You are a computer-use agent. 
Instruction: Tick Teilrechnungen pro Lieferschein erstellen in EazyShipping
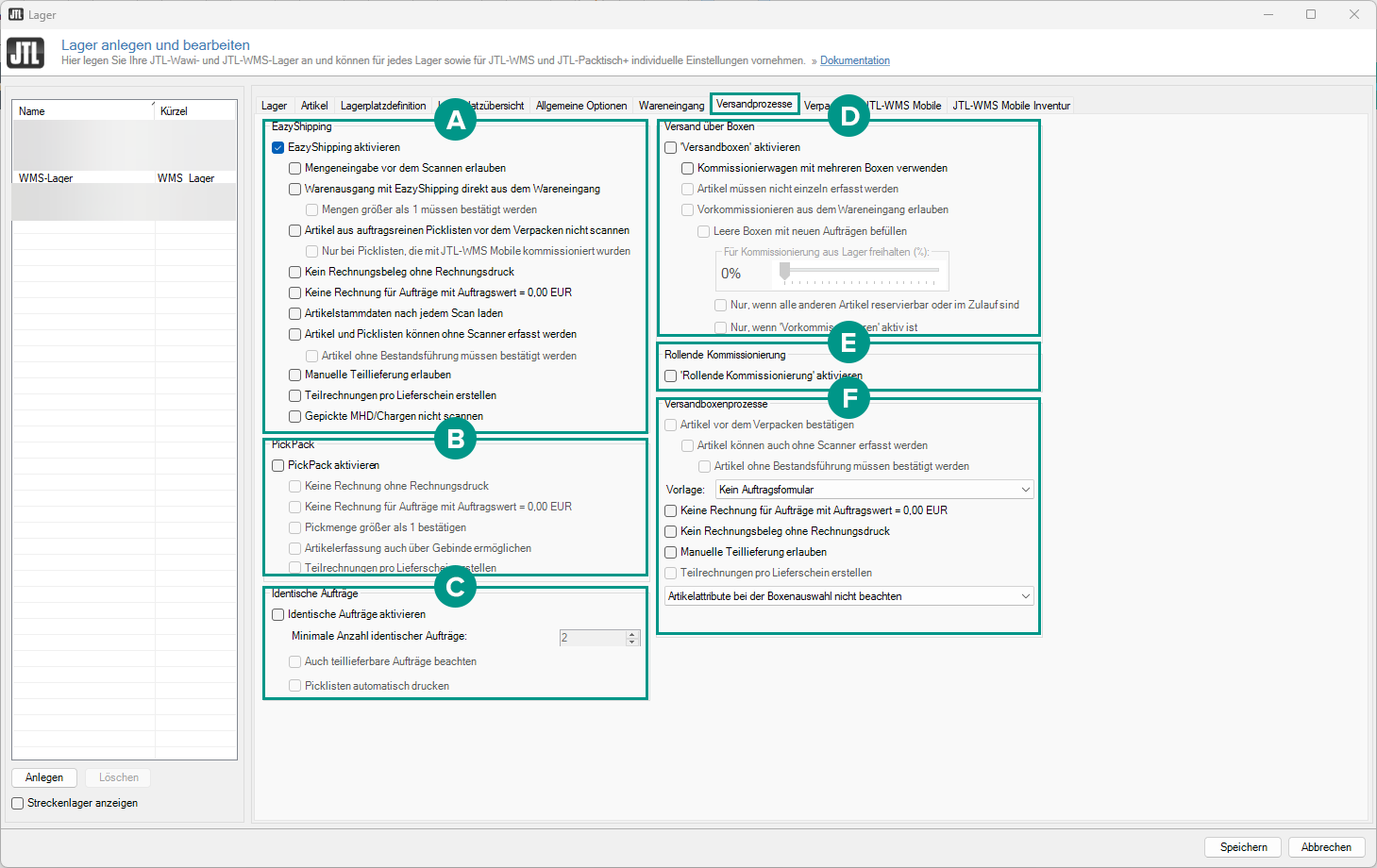point(295,395)
